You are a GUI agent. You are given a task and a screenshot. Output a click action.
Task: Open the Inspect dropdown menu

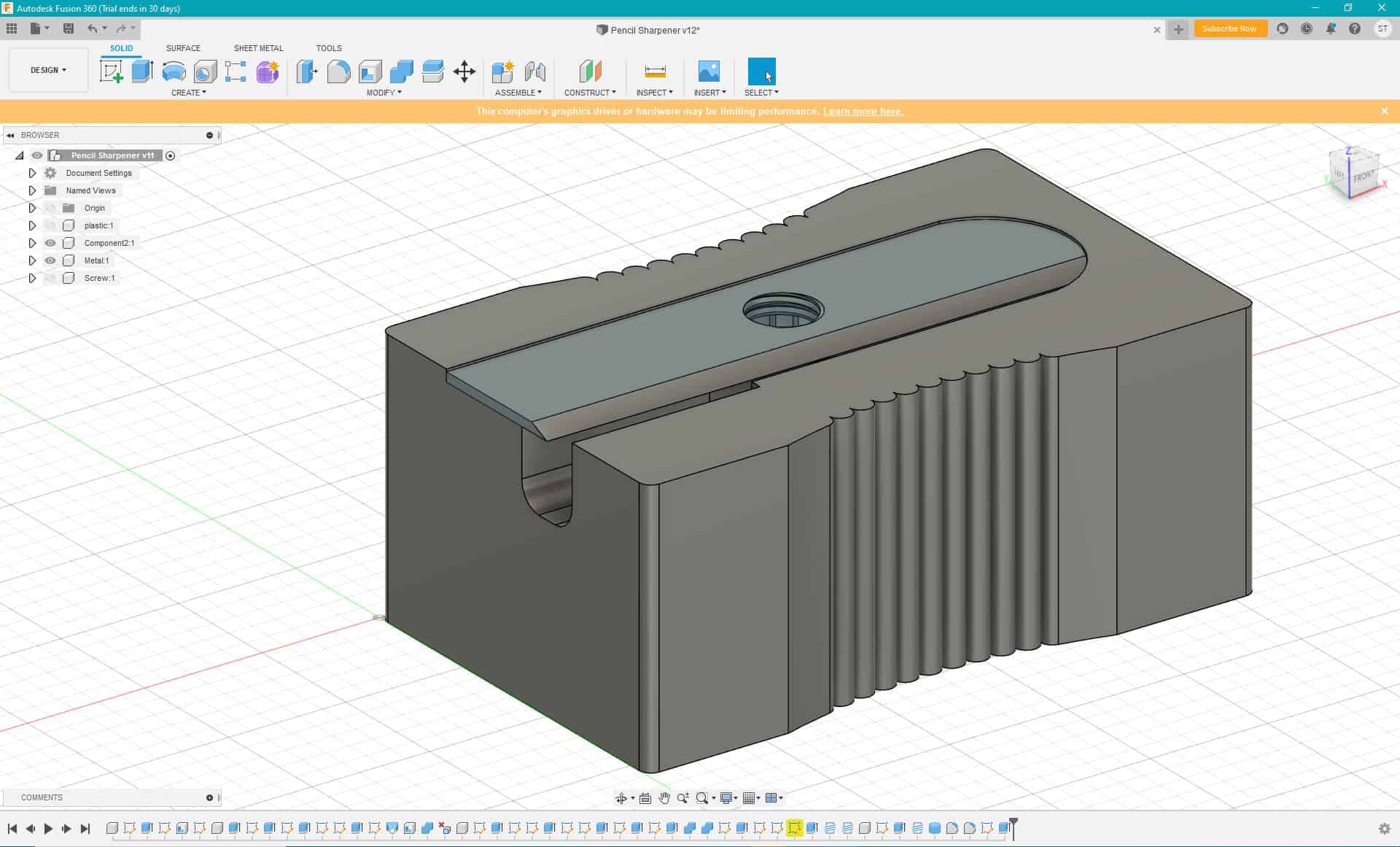click(x=654, y=93)
